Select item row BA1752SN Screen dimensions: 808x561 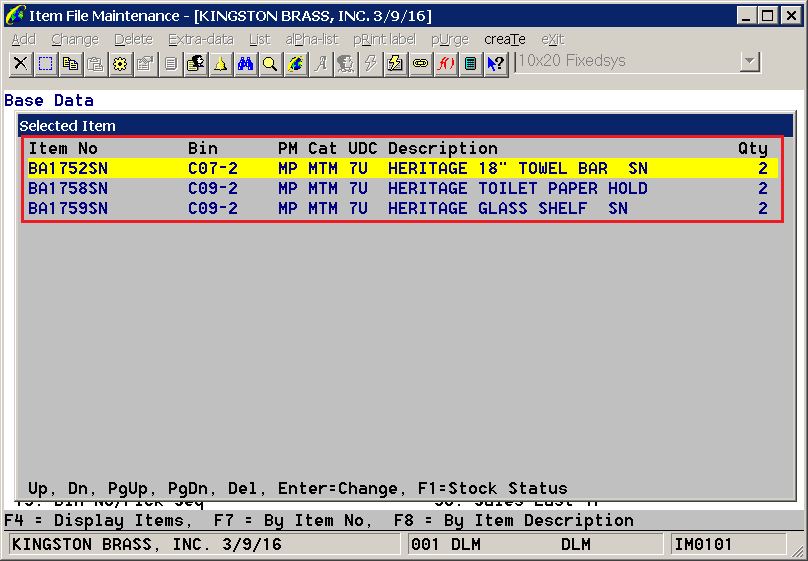point(402,168)
